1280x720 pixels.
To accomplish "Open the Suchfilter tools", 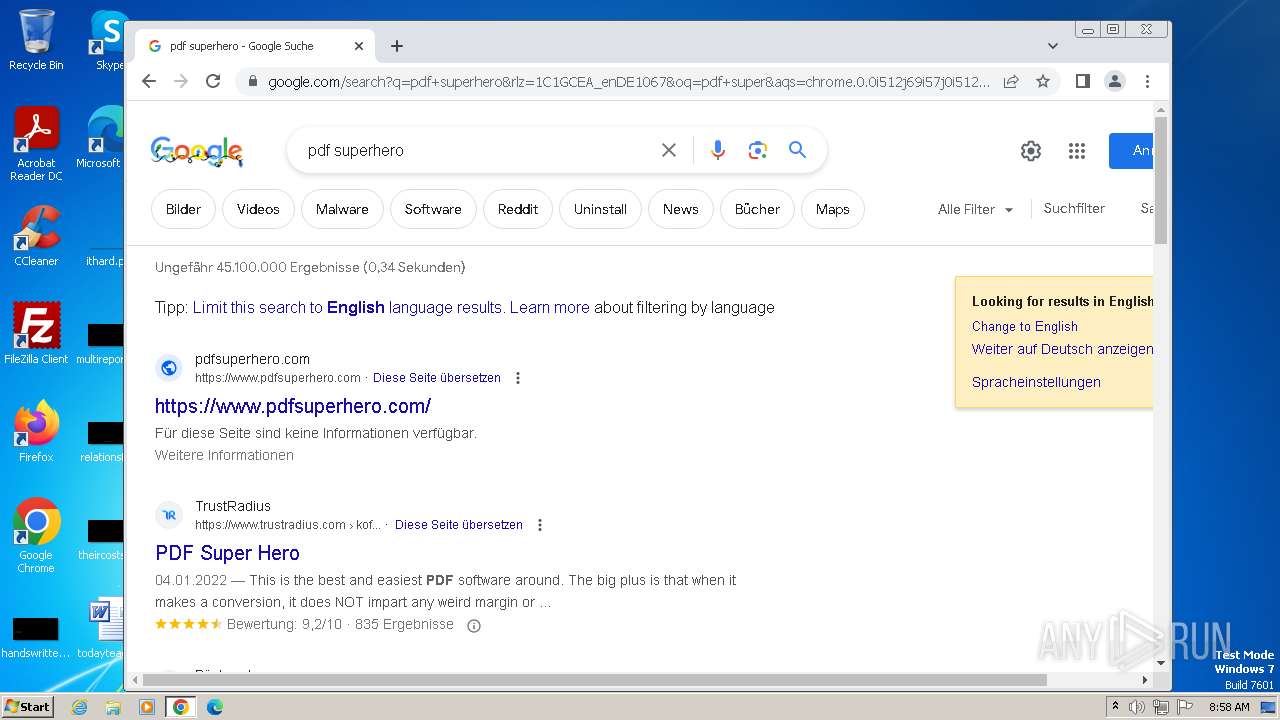I will pos(1074,208).
